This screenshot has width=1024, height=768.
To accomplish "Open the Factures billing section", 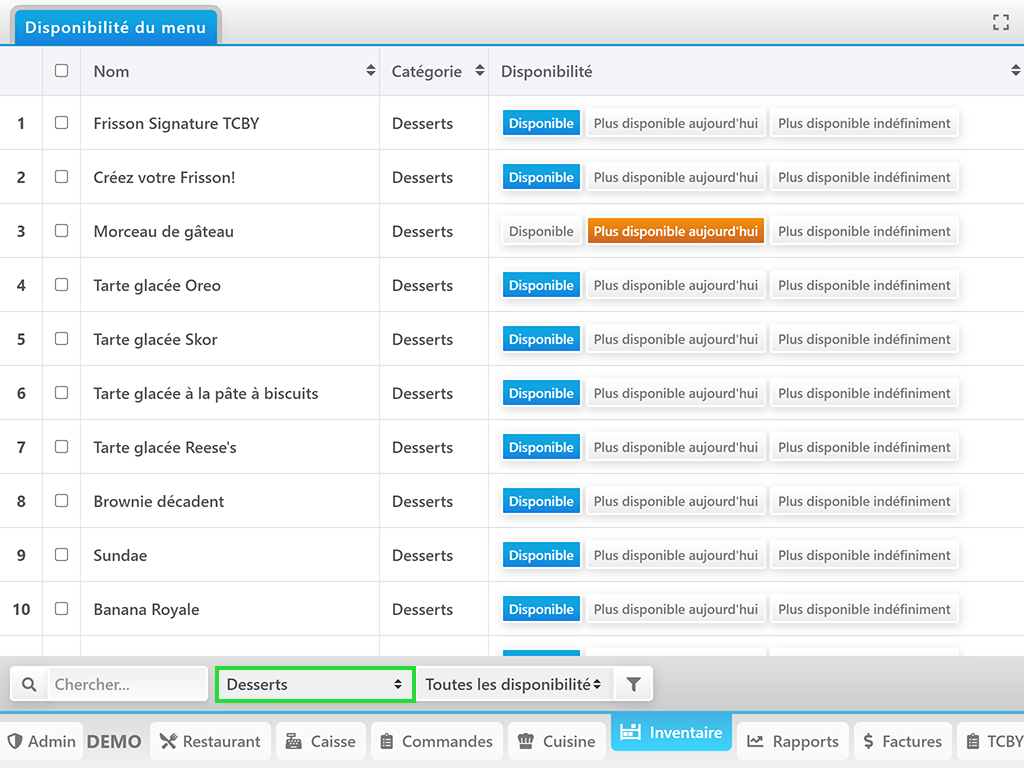I will tap(901, 741).
